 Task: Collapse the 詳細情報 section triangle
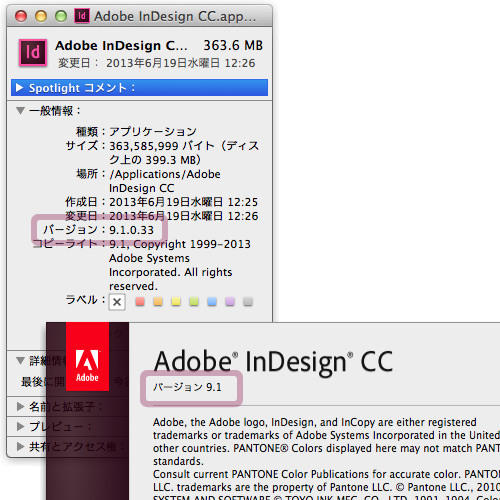pyautogui.click(x=20, y=360)
